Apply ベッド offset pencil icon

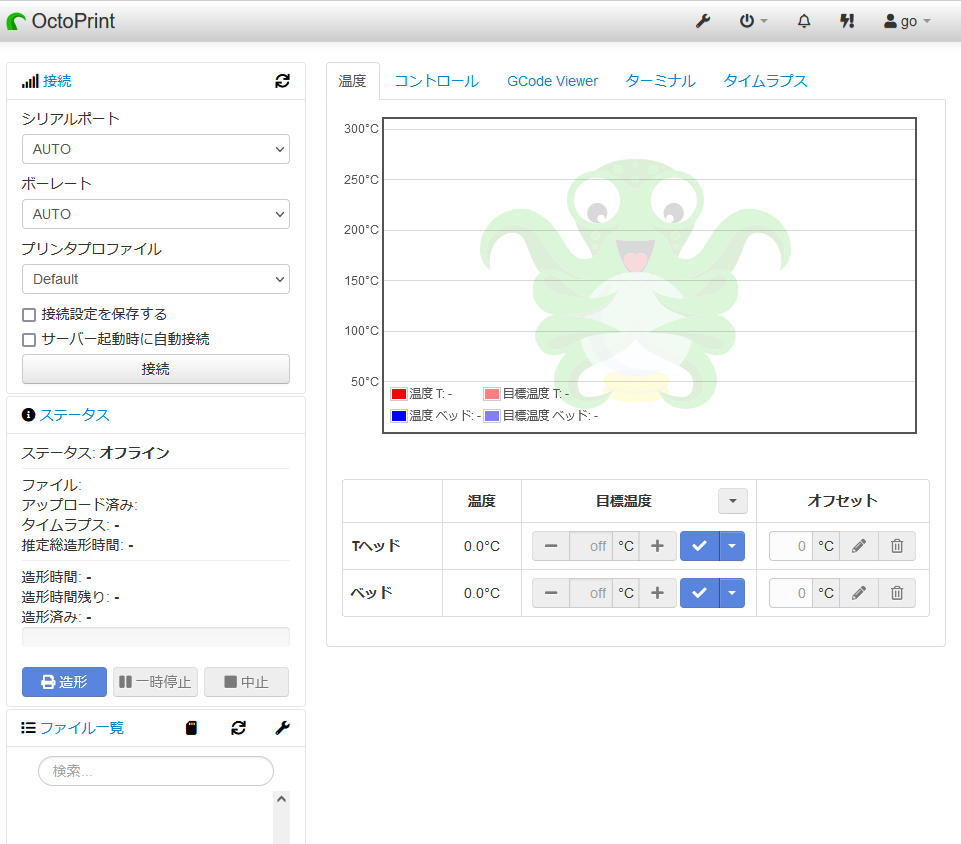pos(859,593)
